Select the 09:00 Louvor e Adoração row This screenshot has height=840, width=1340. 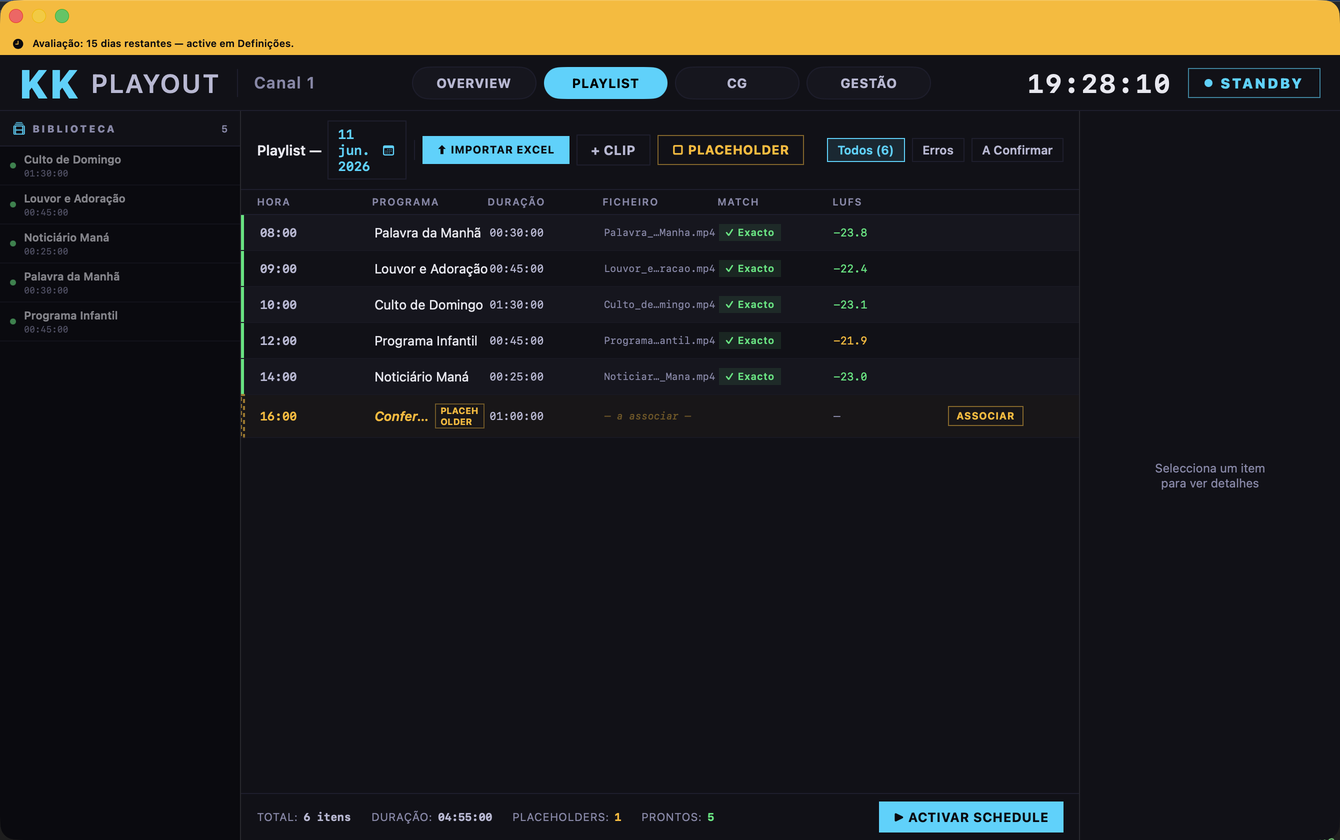pos(660,268)
